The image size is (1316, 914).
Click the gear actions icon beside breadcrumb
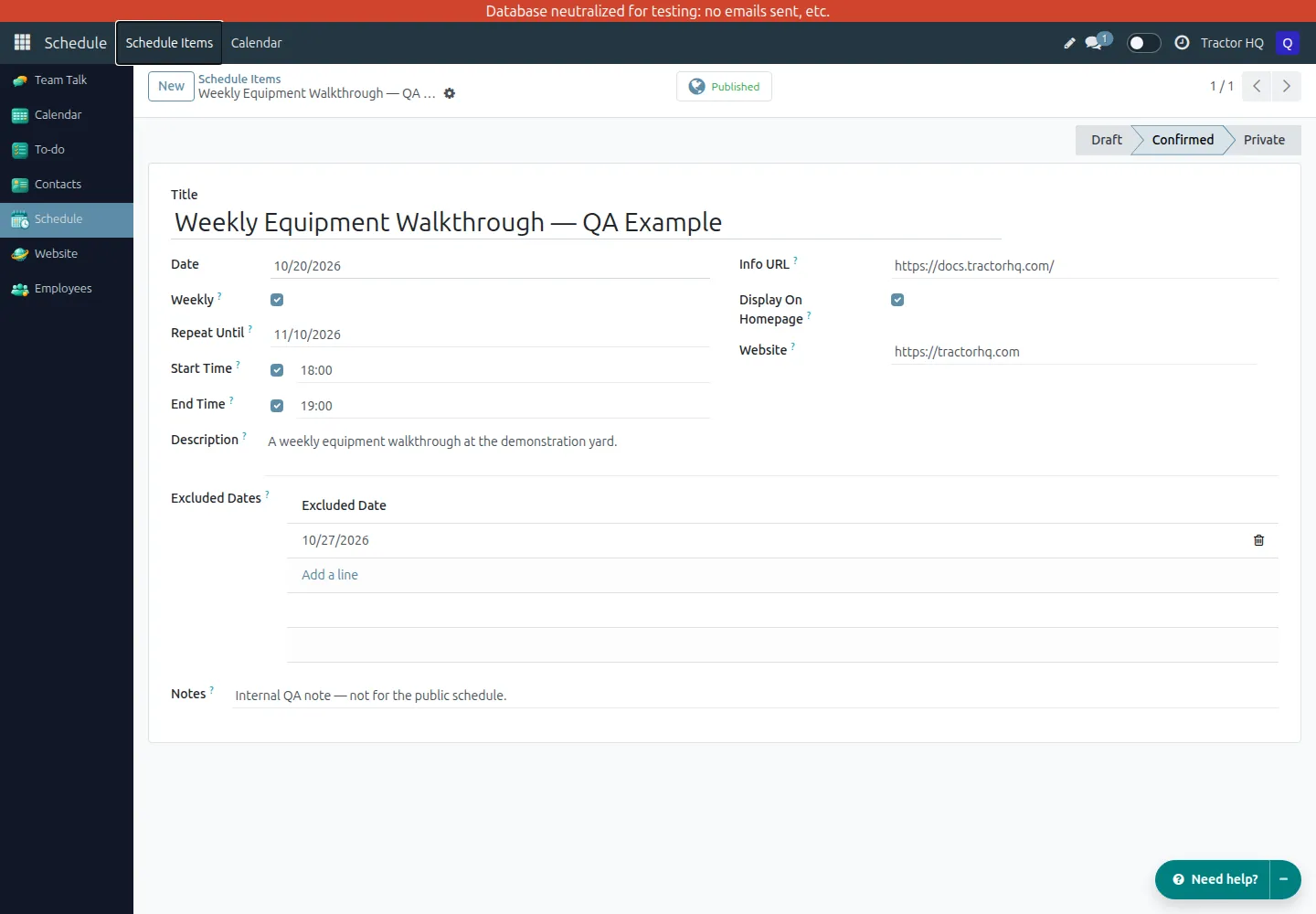450,93
